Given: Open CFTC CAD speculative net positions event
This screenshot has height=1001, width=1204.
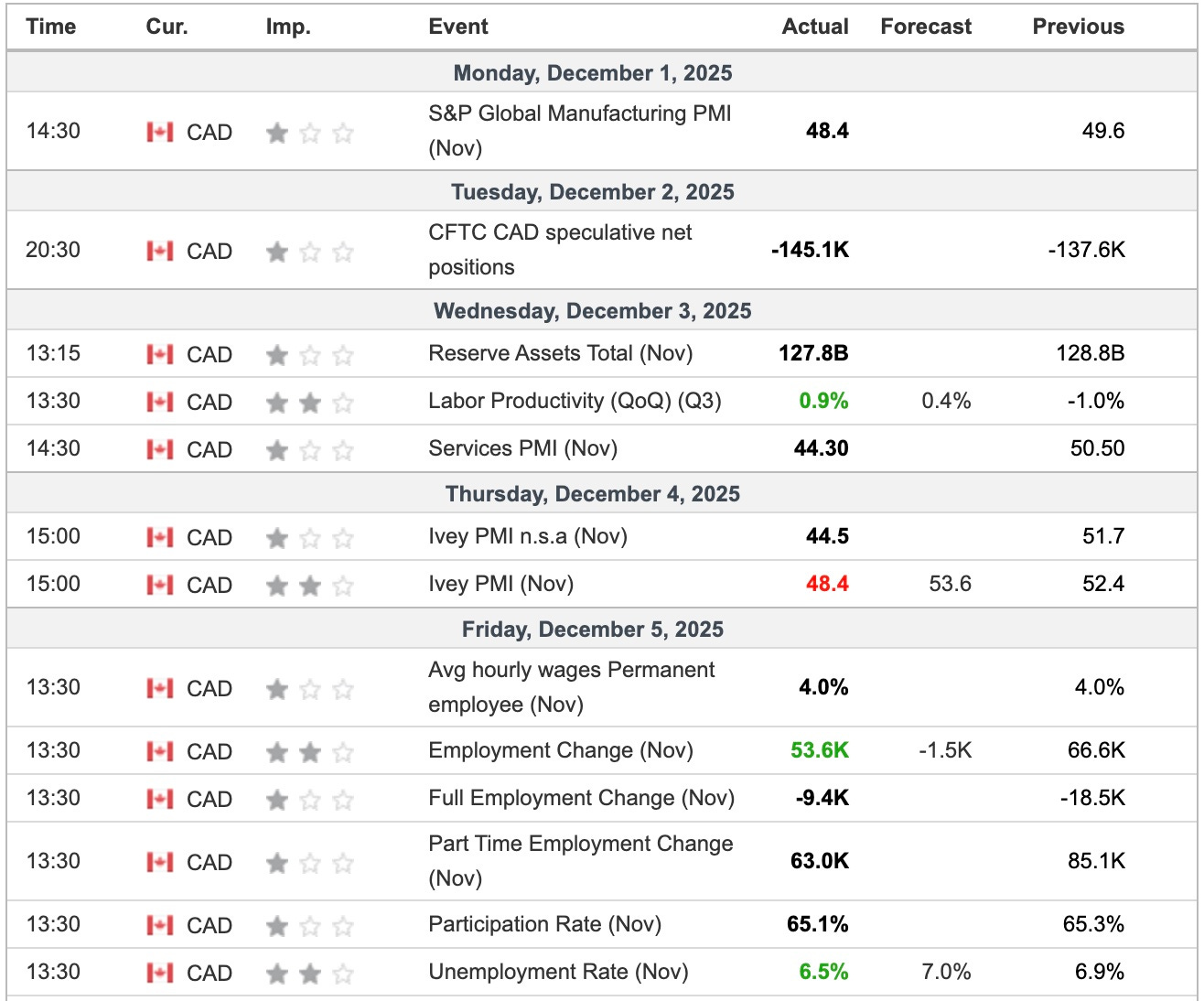Looking at the screenshot, I should [560, 250].
